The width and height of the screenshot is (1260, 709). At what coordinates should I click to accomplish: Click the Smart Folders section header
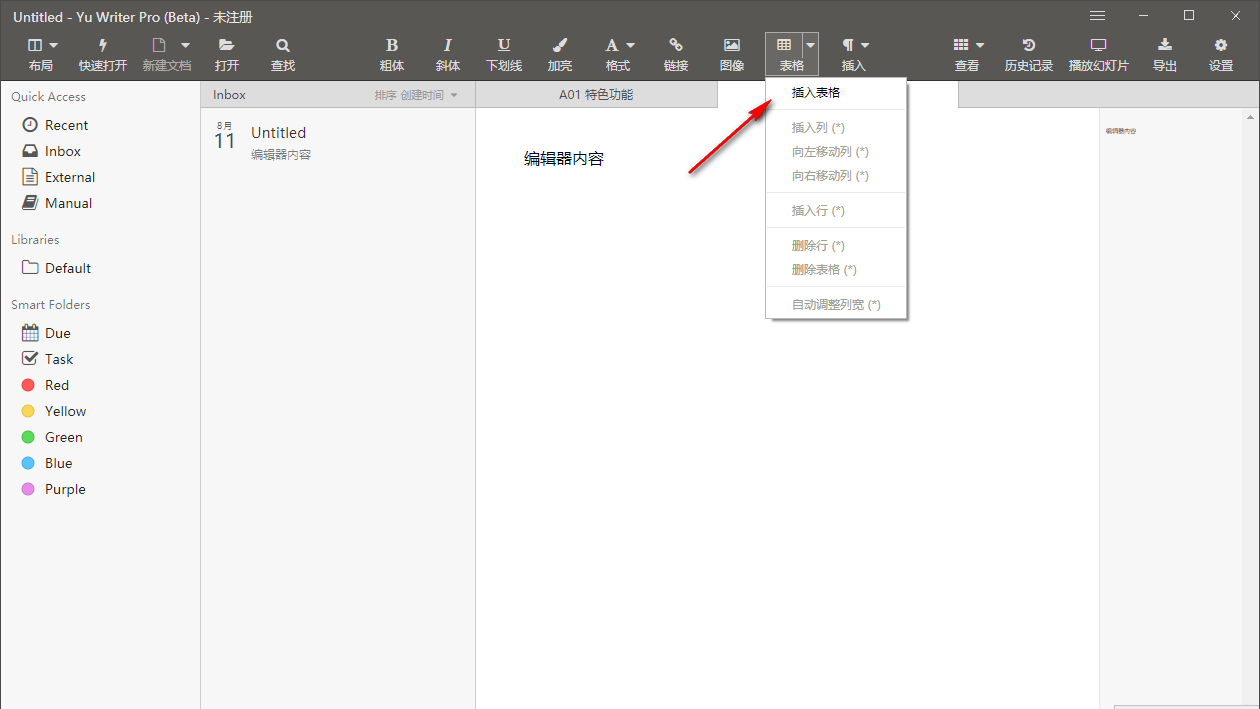coord(51,305)
